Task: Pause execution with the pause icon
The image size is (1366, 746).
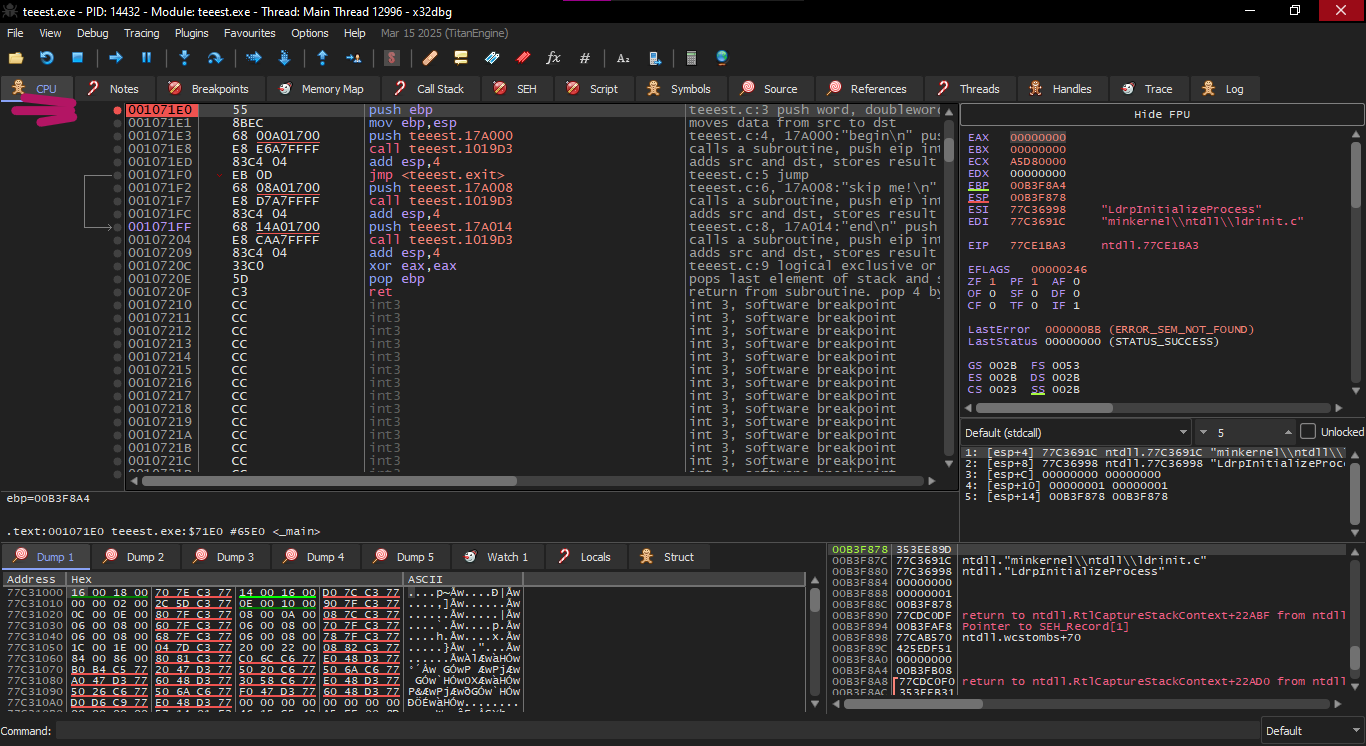Action: coord(146,58)
